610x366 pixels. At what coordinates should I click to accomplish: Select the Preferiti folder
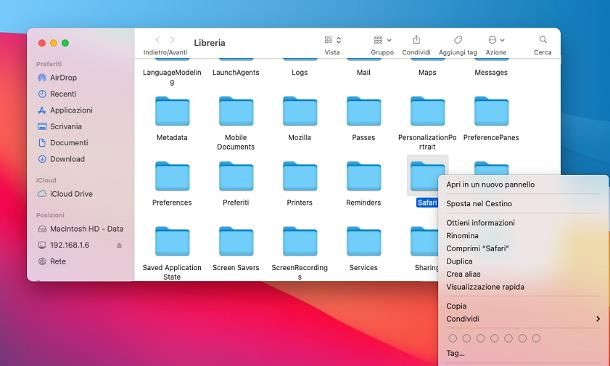[x=236, y=176]
